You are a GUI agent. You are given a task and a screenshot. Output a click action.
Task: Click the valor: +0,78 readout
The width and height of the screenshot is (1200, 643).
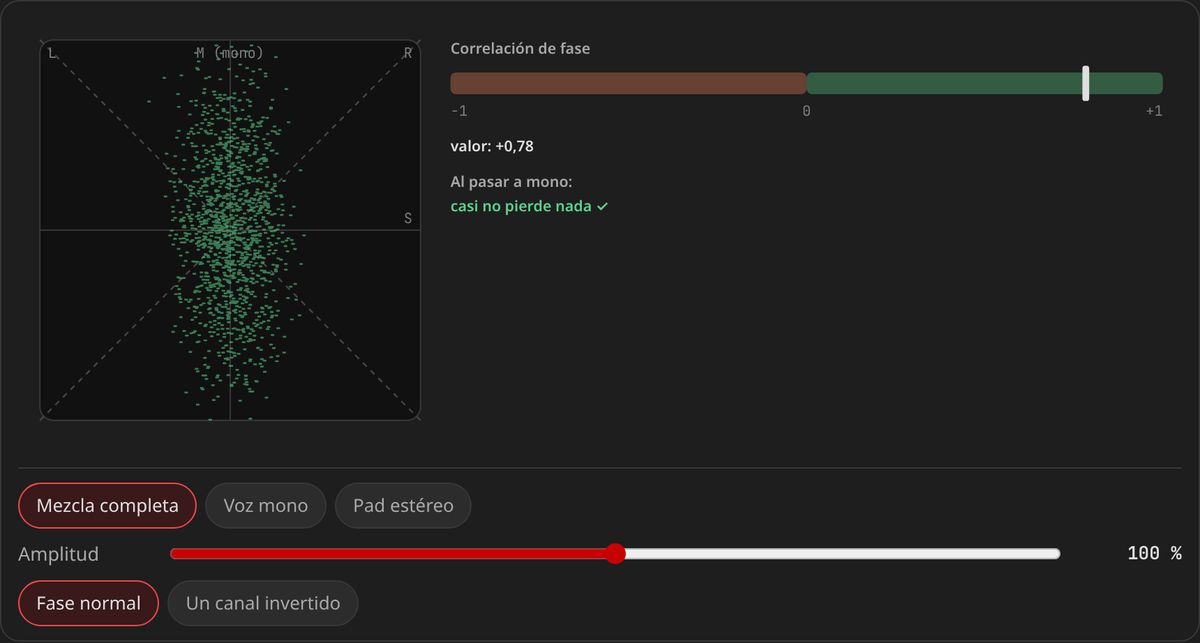(x=492, y=146)
